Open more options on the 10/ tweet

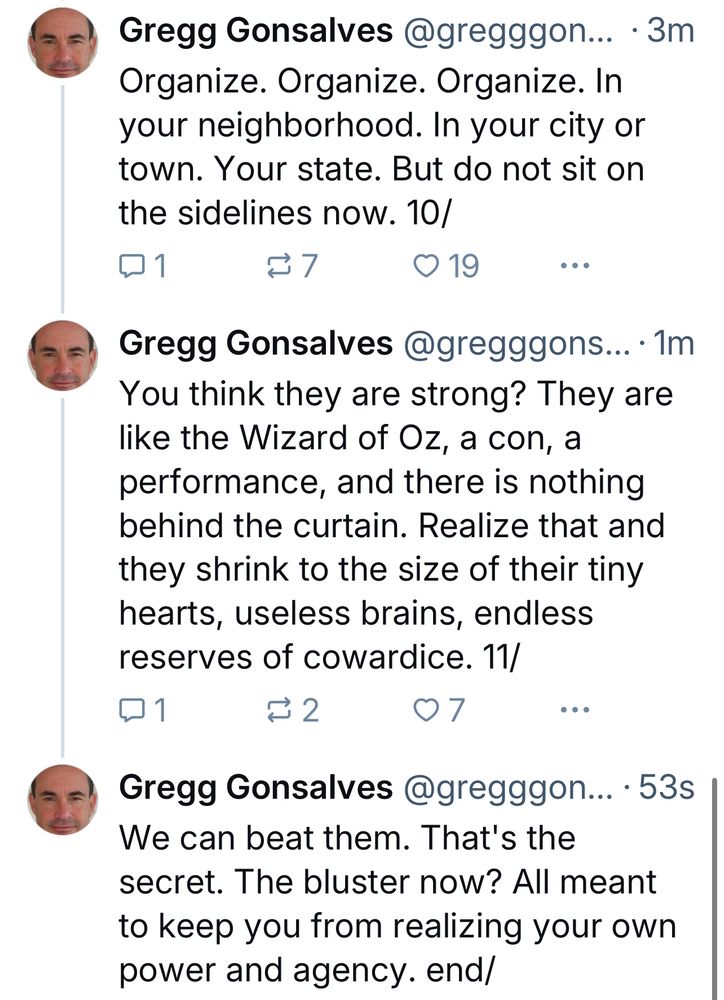[575, 266]
